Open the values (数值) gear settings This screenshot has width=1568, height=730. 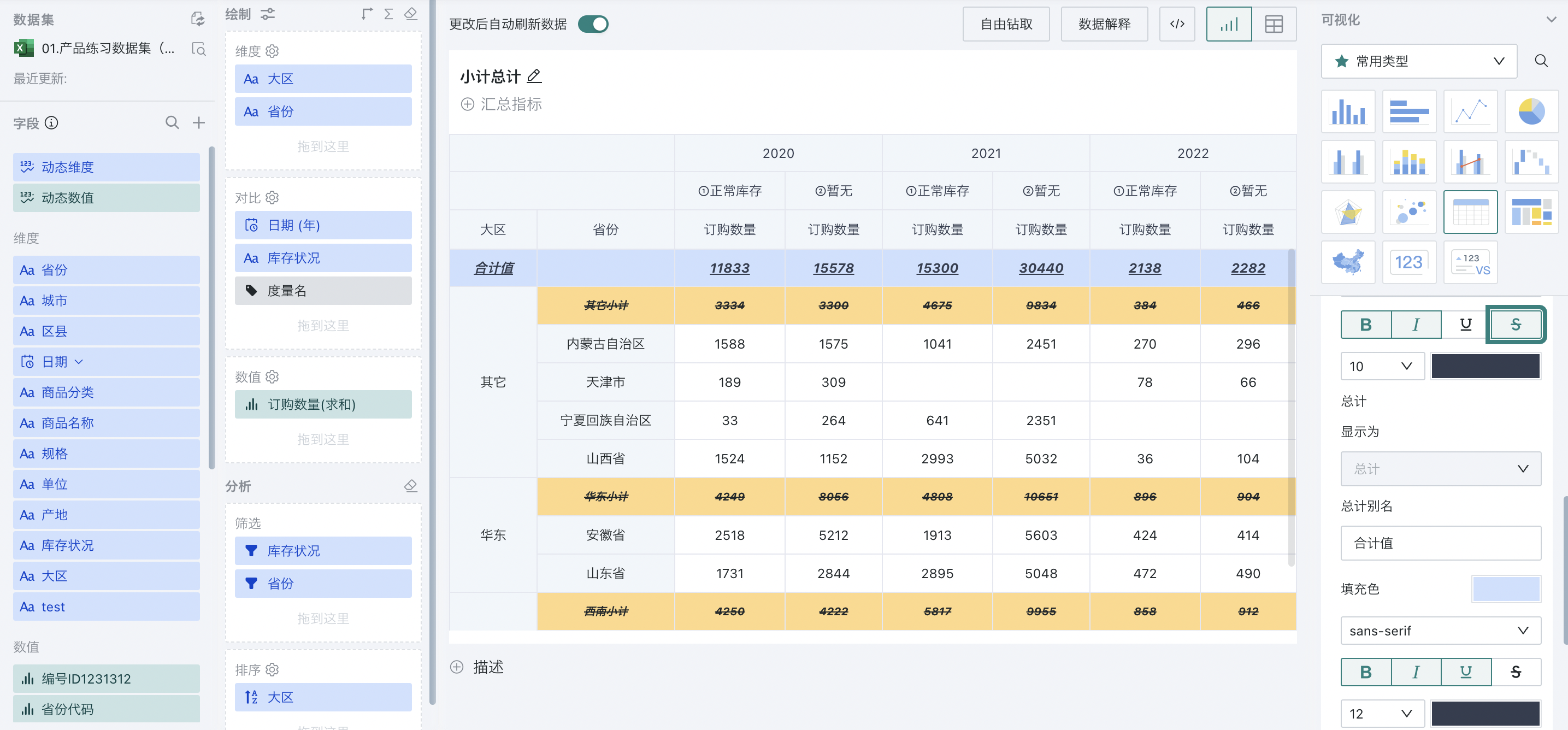pyautogui.click(x=272, y=377)
